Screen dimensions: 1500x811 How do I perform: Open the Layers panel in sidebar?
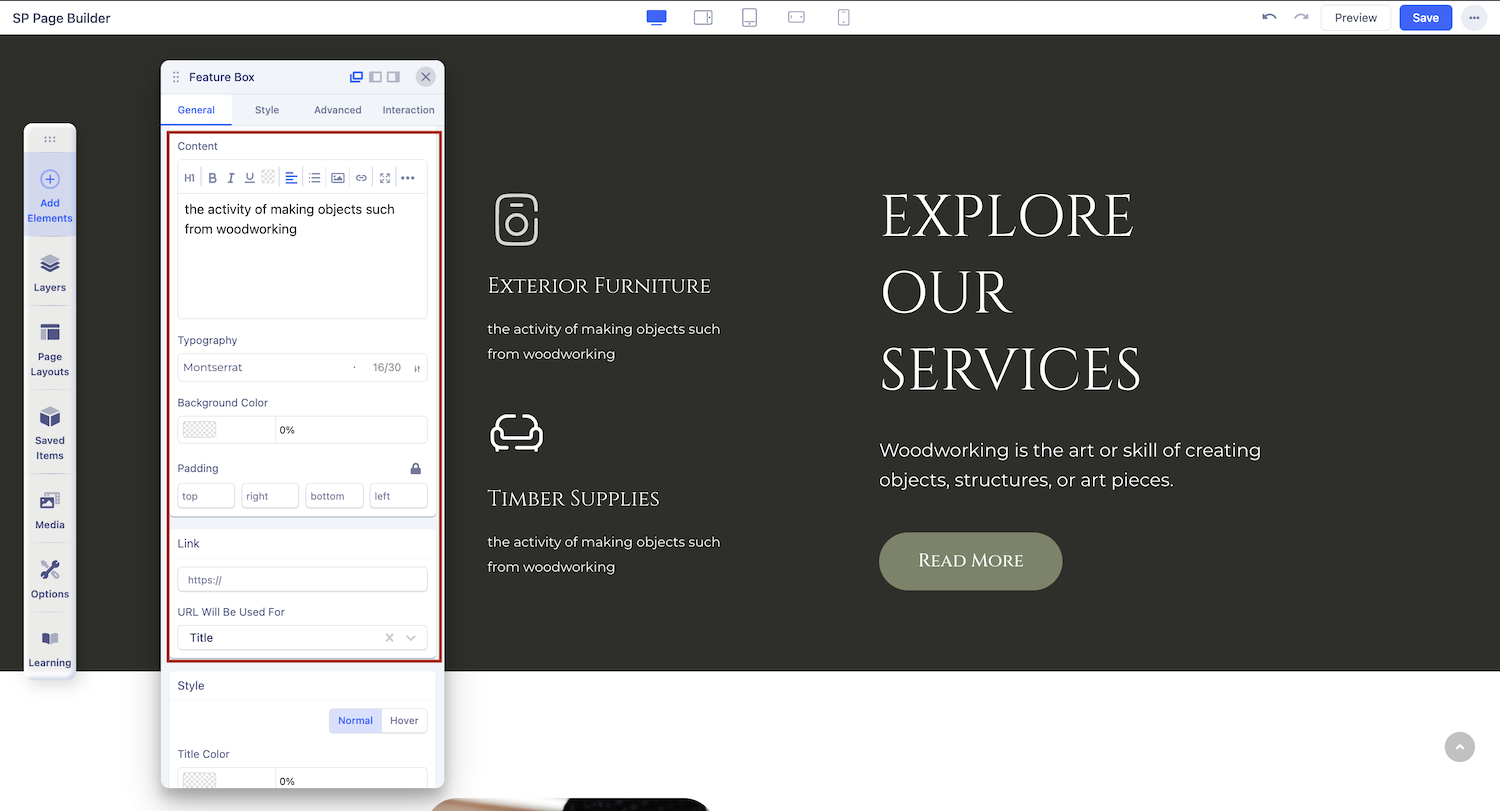click(x=50, y=272)
